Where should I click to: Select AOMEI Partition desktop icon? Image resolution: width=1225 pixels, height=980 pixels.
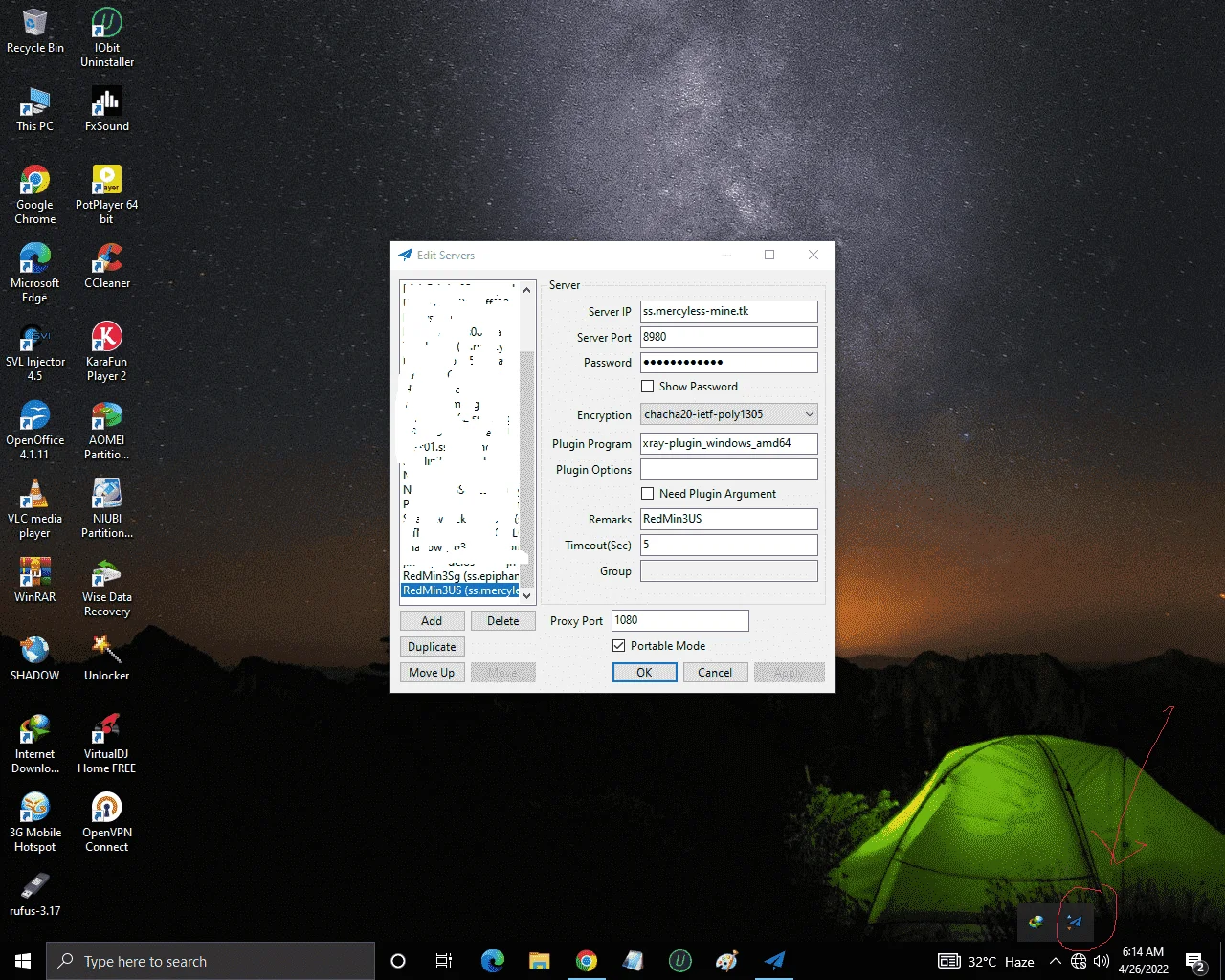pos(107,430)
